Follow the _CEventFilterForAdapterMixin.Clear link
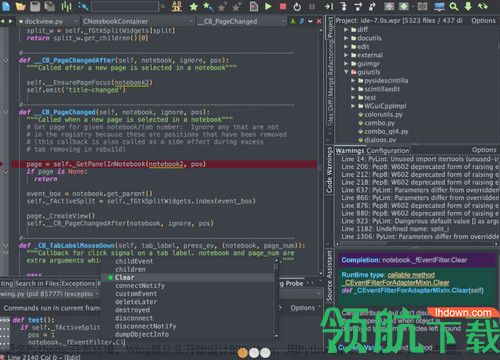 click(397, 283)
